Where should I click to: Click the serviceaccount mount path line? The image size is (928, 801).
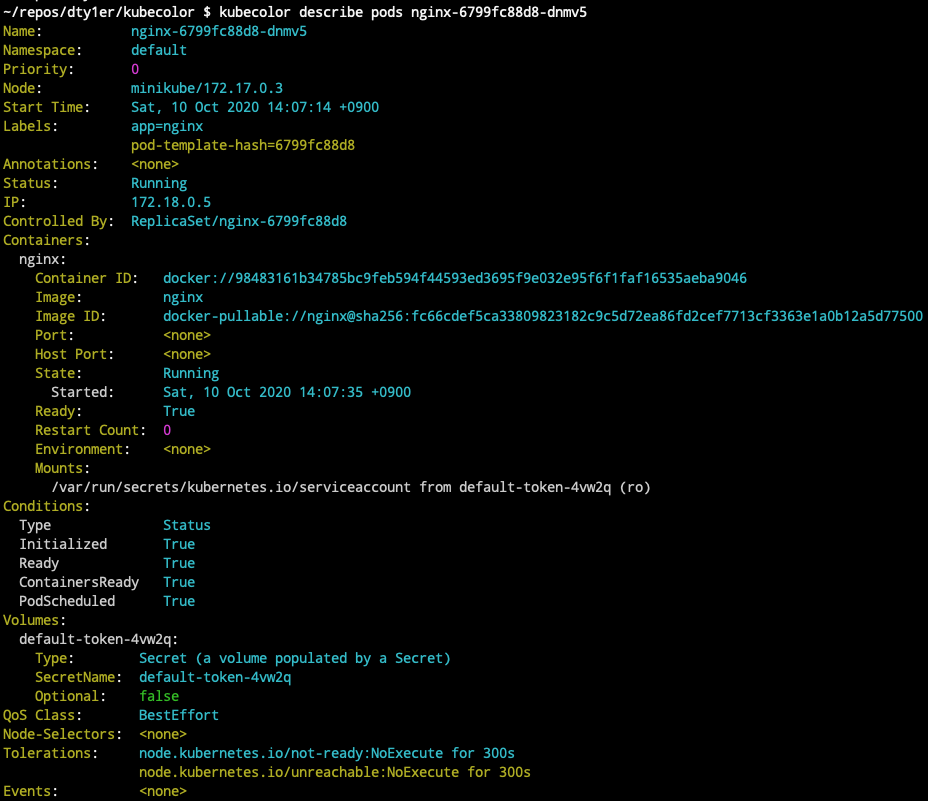351,487
